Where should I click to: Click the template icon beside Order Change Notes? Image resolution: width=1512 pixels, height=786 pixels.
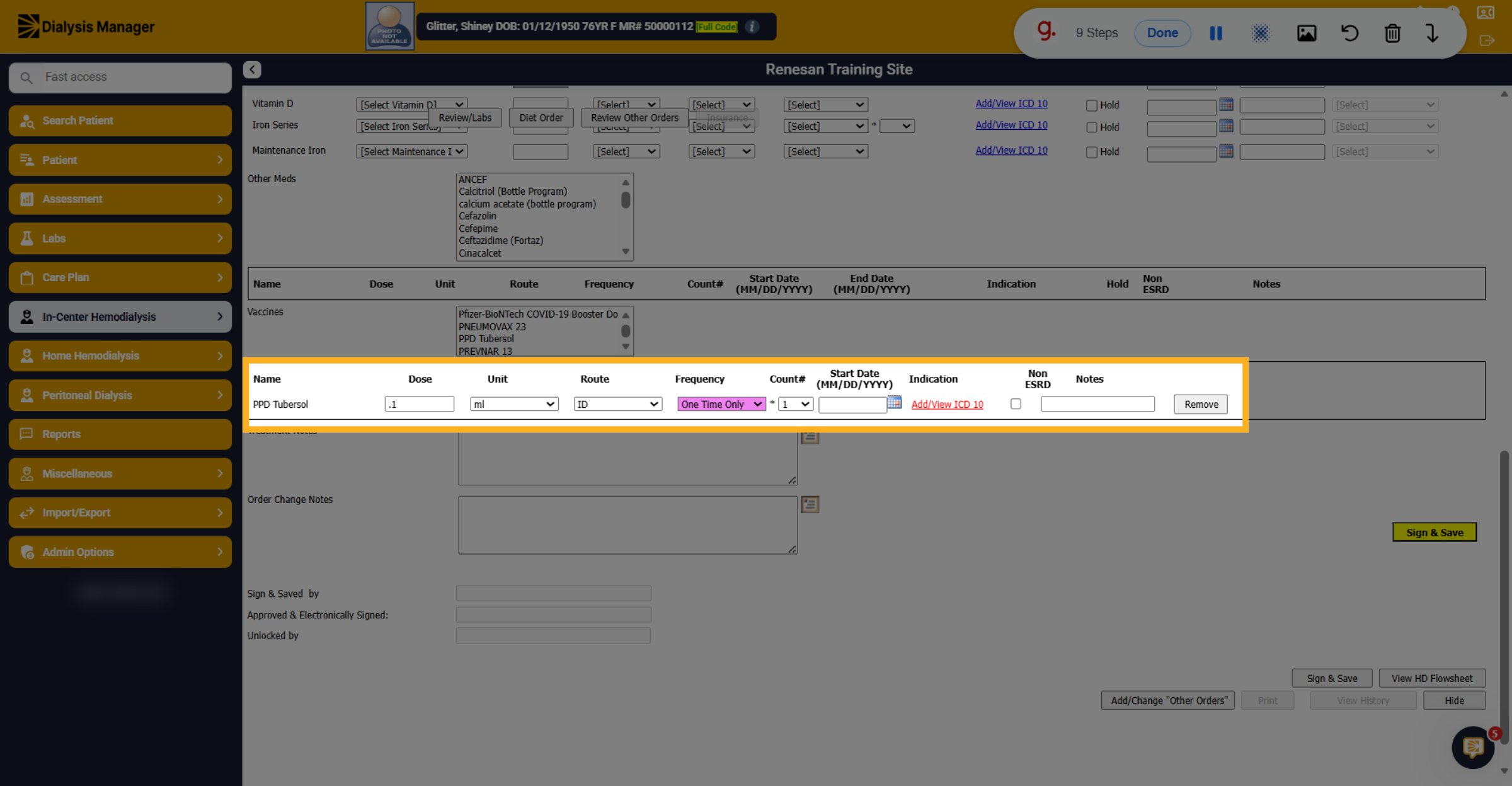(810, 504)
